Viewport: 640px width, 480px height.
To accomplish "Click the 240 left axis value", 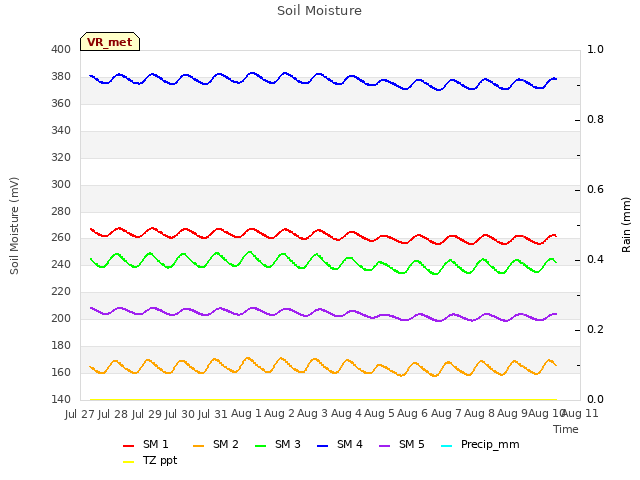I will [x=61, y=264].
